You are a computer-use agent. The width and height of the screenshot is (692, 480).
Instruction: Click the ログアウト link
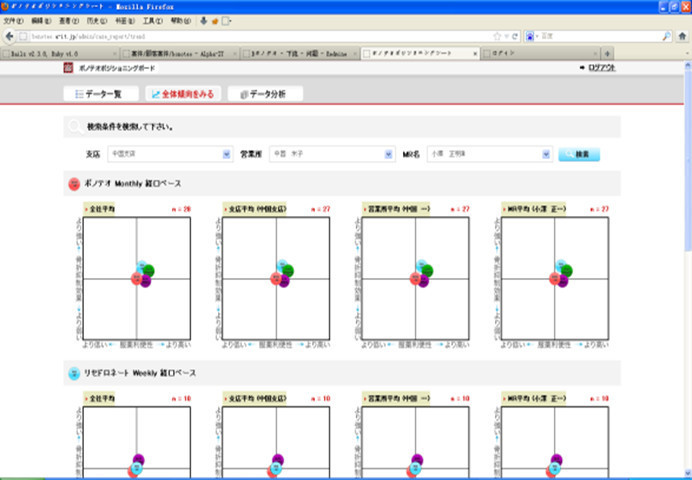pos(602,68)
